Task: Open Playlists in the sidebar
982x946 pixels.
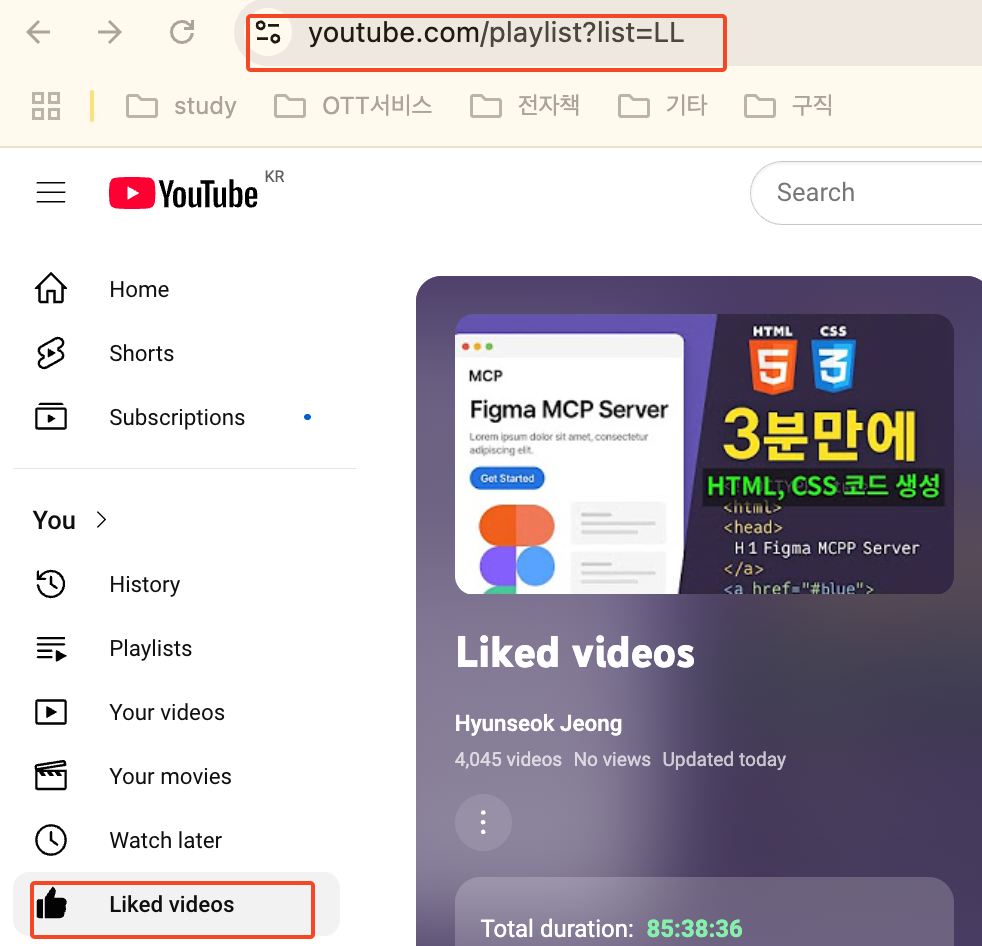Action: coord(150,648)
